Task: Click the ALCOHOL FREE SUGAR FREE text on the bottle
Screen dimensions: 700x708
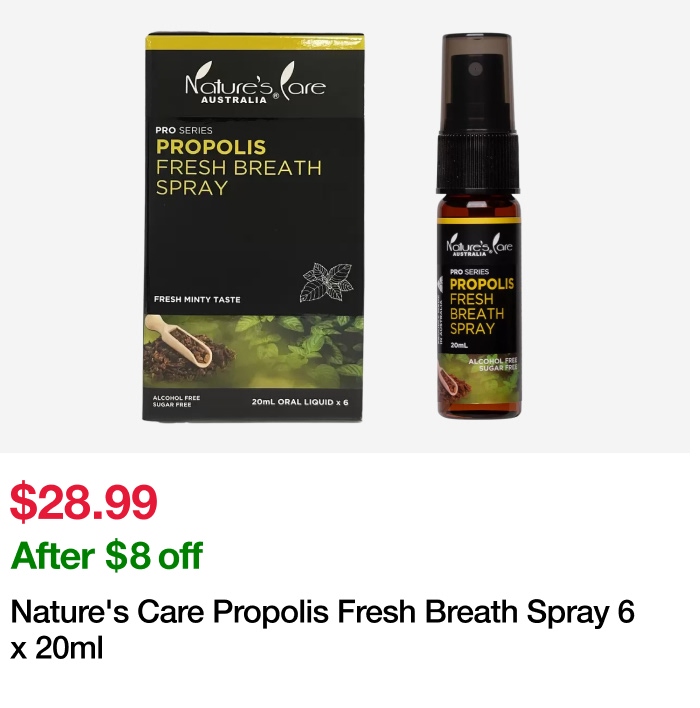Action: (x=493, y=365)
